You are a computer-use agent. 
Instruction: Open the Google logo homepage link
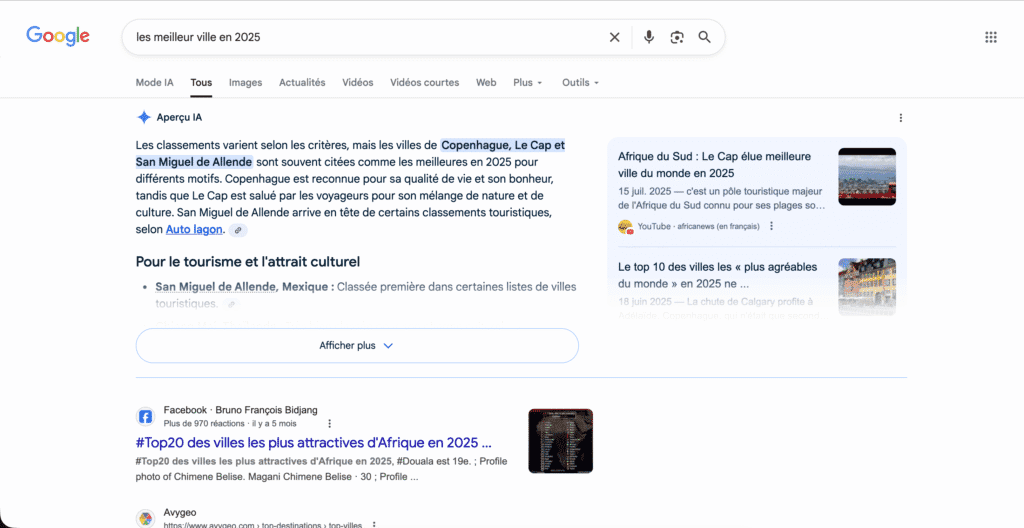pos(58,37)
